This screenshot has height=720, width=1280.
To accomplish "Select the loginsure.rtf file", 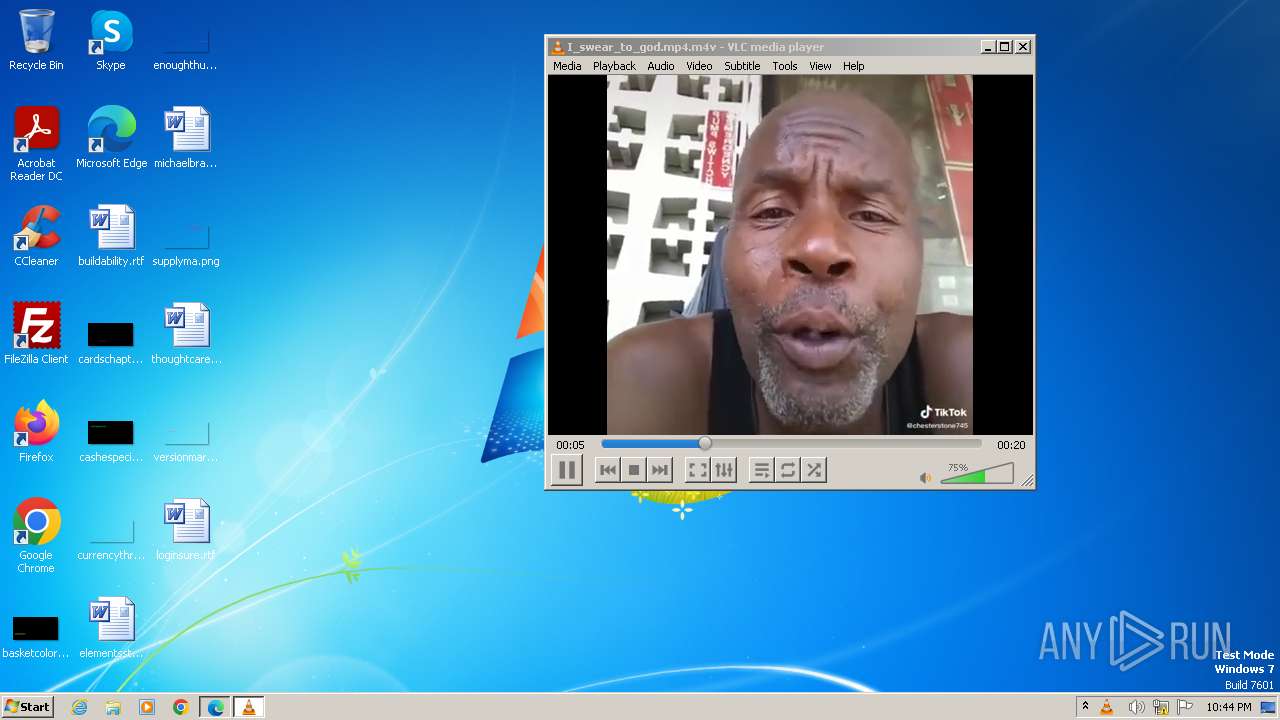I will click(x=186, y=530).
